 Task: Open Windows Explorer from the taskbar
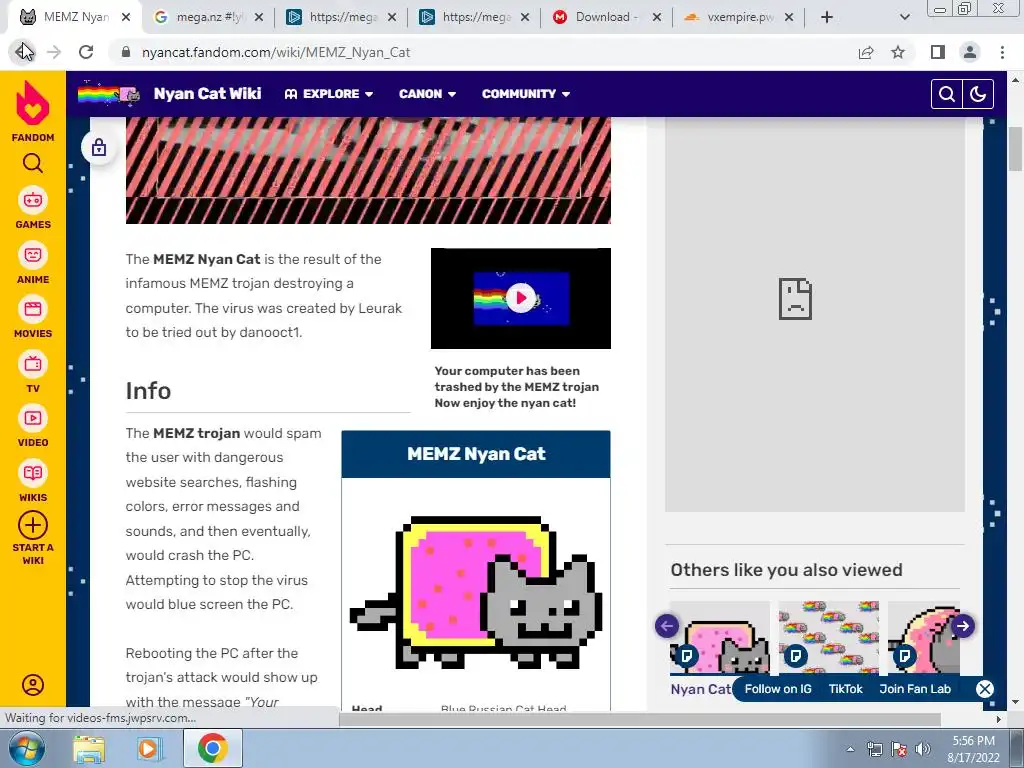pos(89,748)
